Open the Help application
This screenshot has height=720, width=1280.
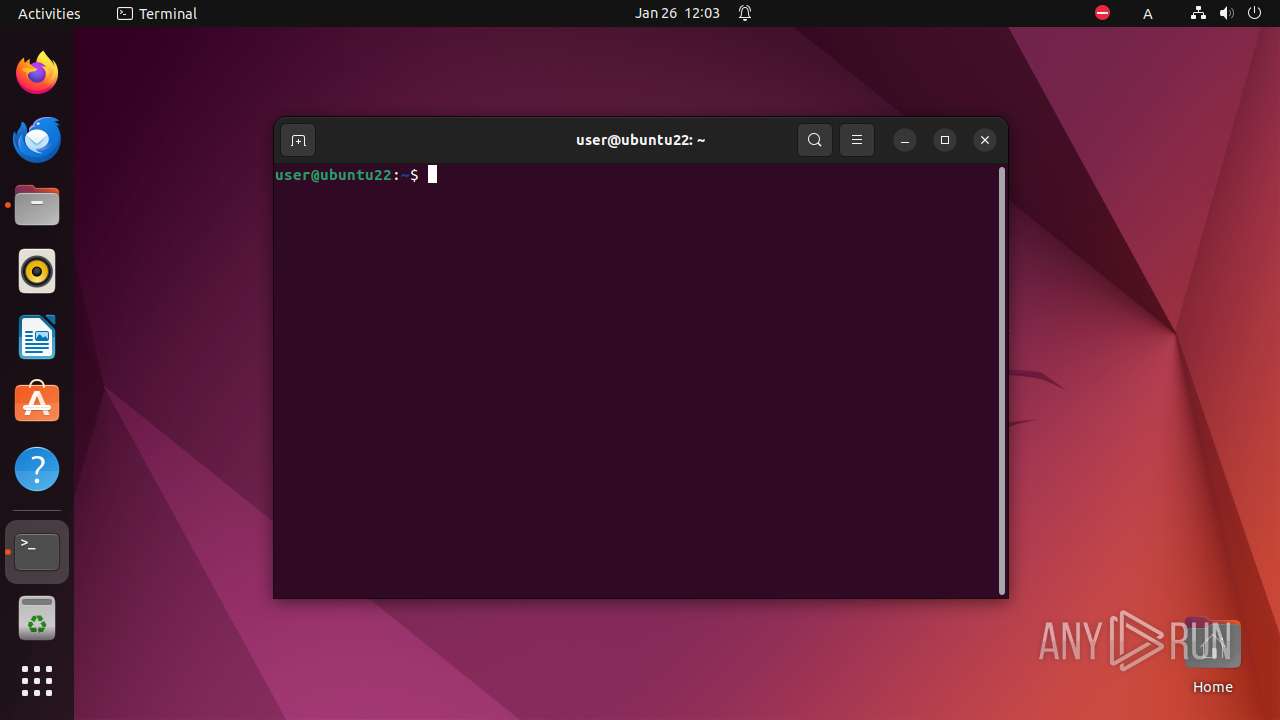coord(37,469)
